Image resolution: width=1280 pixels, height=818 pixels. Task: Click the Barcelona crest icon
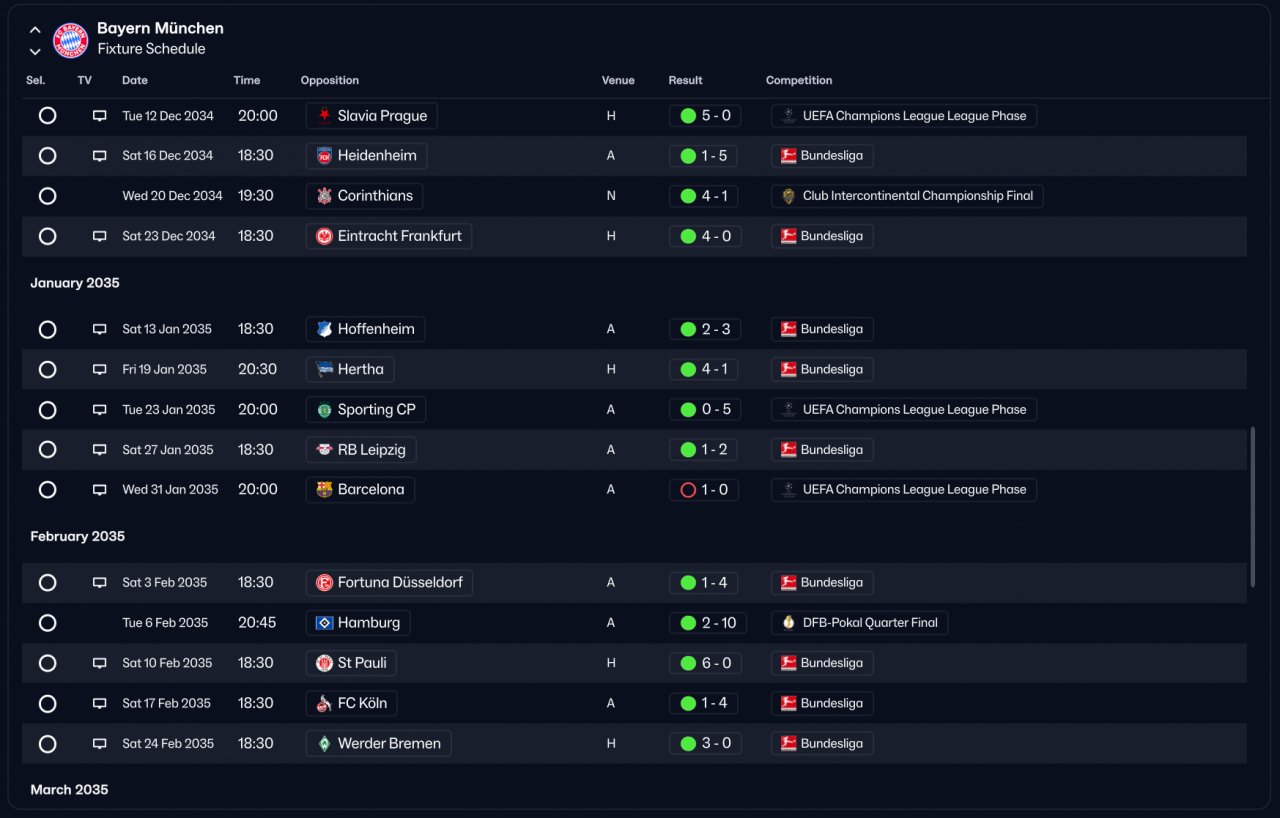[324, 490]
